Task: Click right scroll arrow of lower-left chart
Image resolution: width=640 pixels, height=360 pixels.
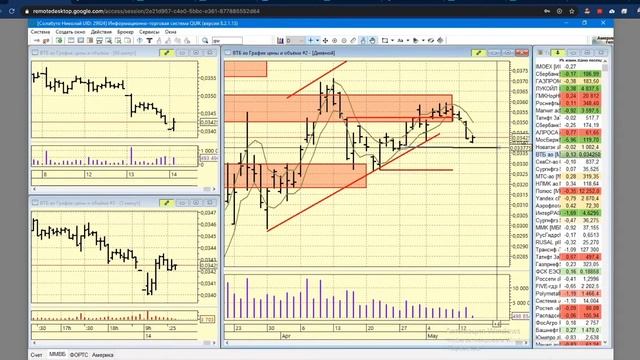Action: (x=214, y=343)
